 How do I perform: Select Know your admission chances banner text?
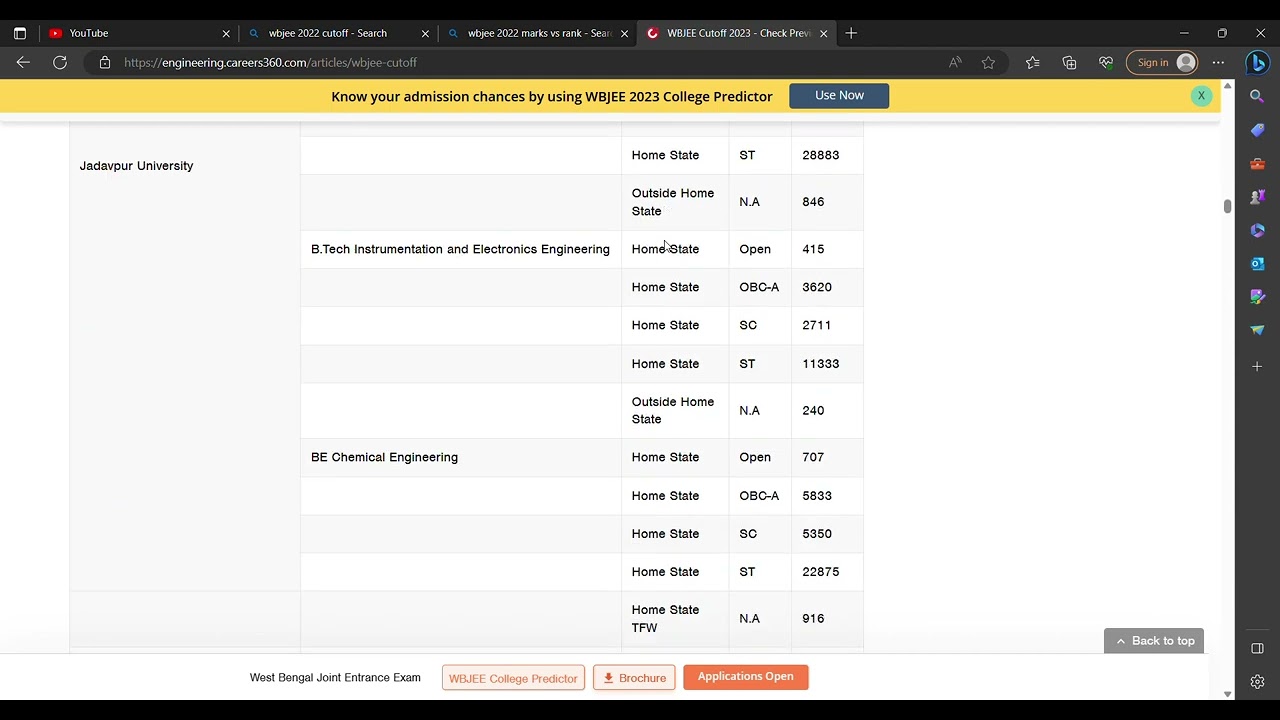point(552,97)
